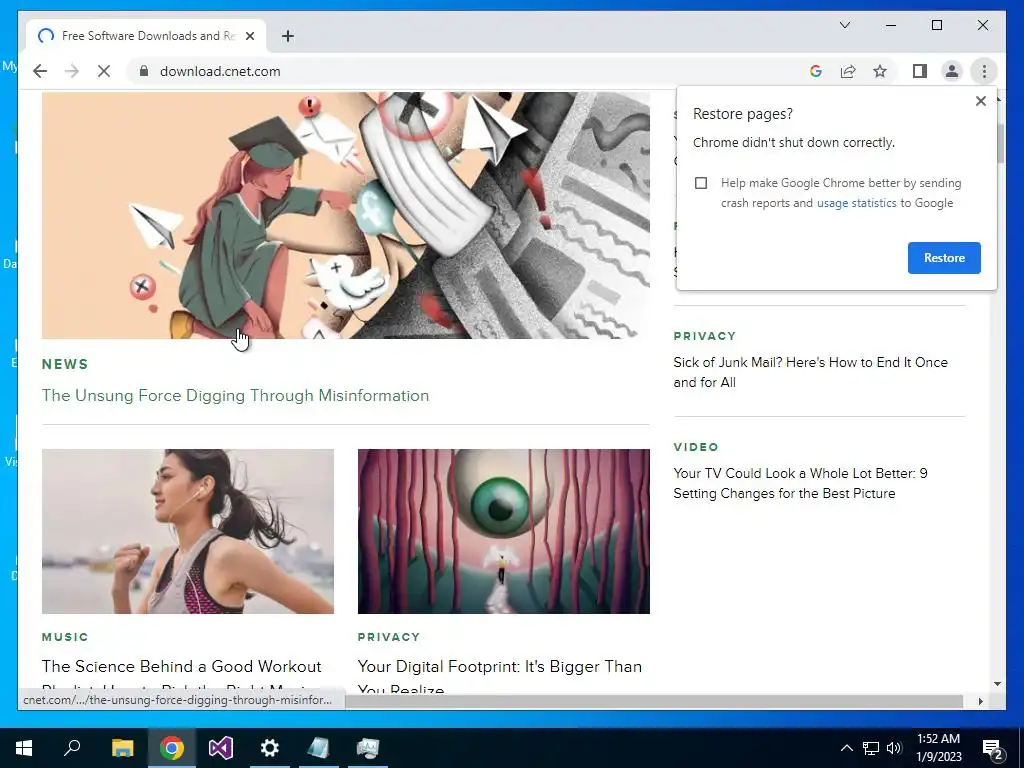Open Visual Studio from the taskbar

coord(221,748)
